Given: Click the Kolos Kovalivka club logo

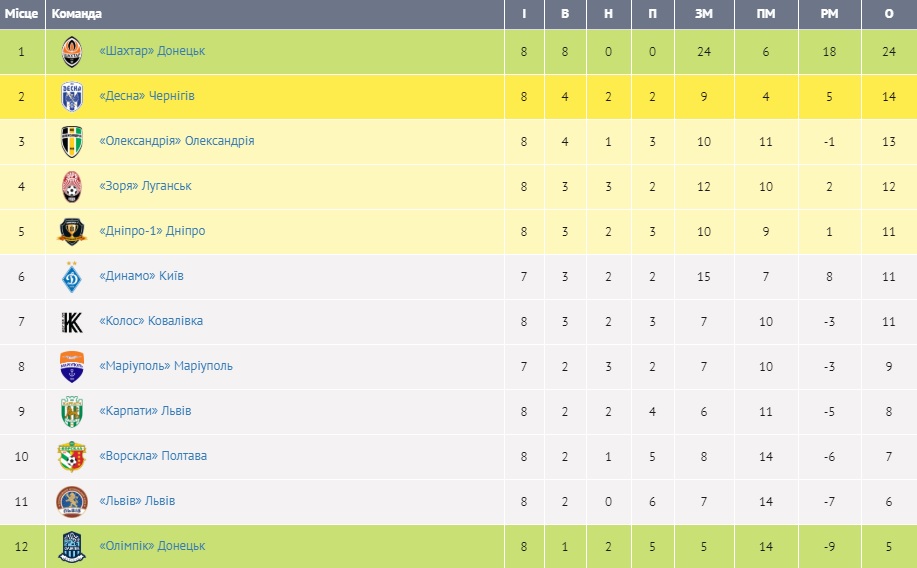Looking at the screenshot, I should click(72, 321).
